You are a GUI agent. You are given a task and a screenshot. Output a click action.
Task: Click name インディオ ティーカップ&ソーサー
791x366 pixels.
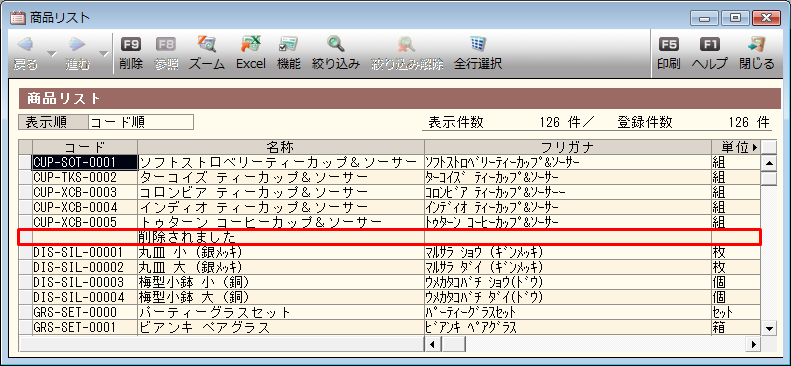(253, 207)
